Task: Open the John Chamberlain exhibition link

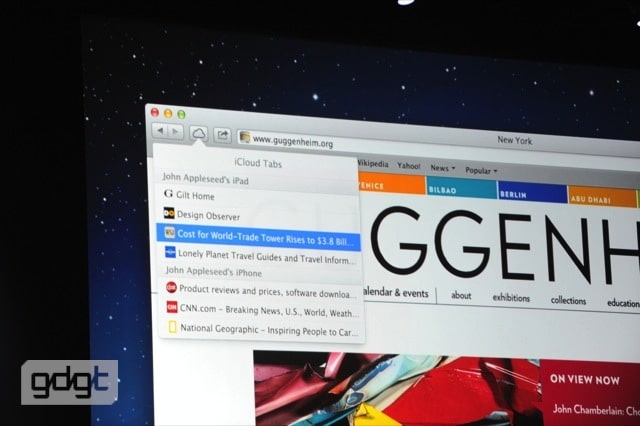Action: click(596, 410)
